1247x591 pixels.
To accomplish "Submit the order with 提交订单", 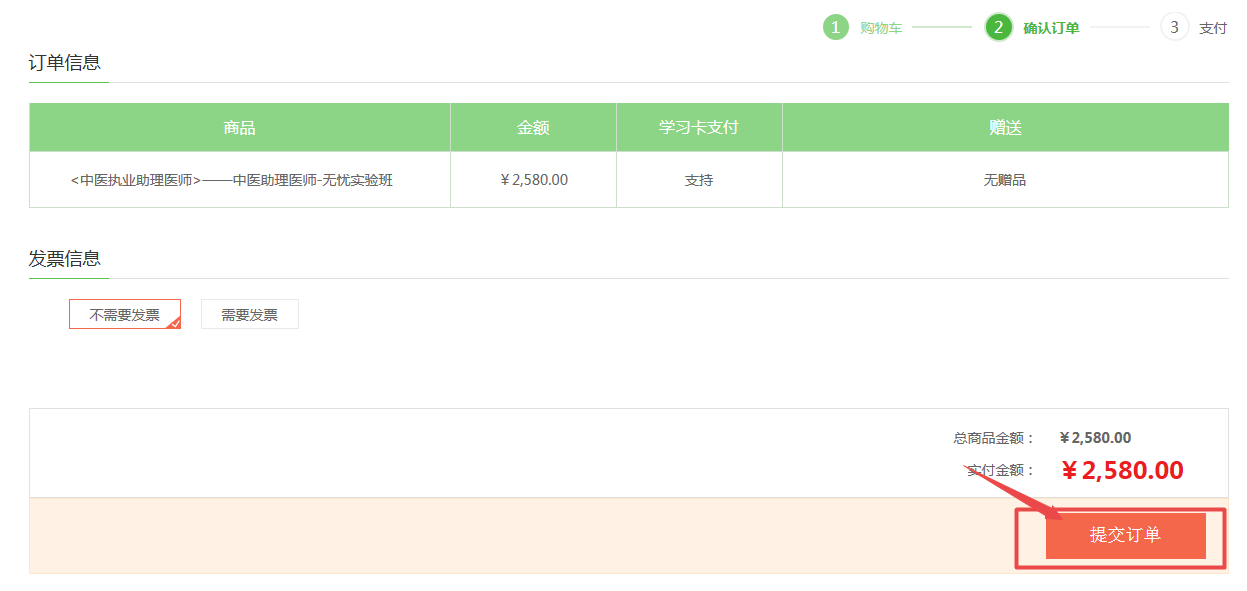I will tap(1125, 535).
